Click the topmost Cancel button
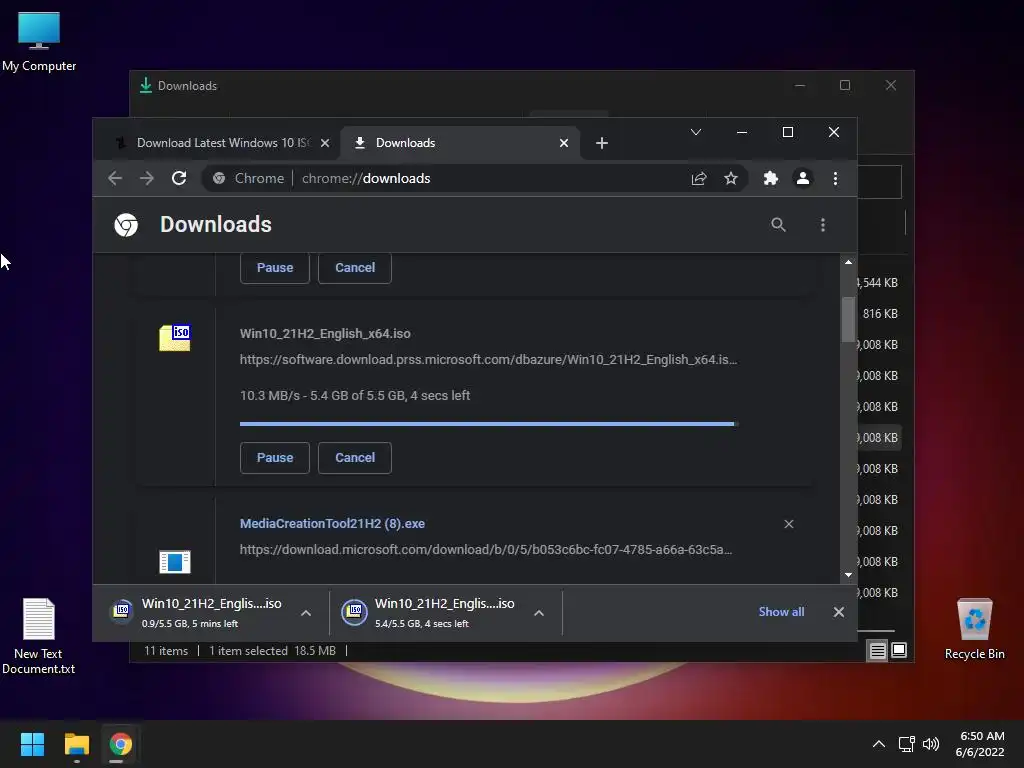This screenshot has width=1024, height=768. pos(355,268)
